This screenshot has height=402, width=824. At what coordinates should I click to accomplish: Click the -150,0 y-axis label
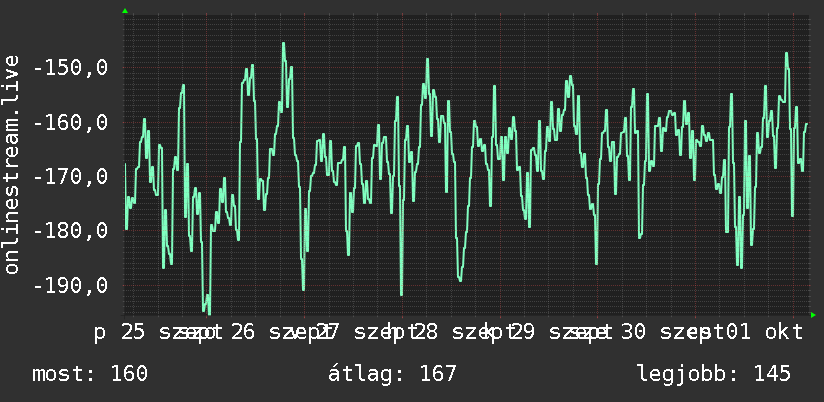click(70, 68)
